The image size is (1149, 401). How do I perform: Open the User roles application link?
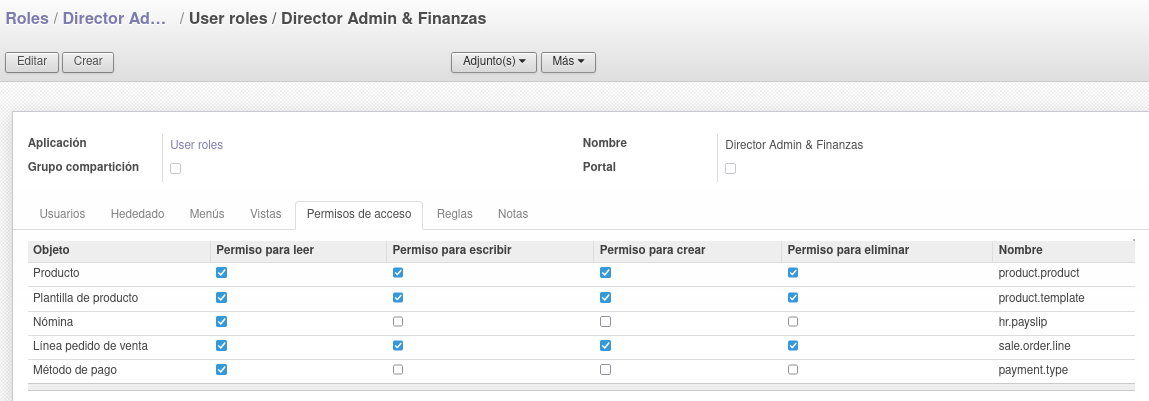click(196, 144)
